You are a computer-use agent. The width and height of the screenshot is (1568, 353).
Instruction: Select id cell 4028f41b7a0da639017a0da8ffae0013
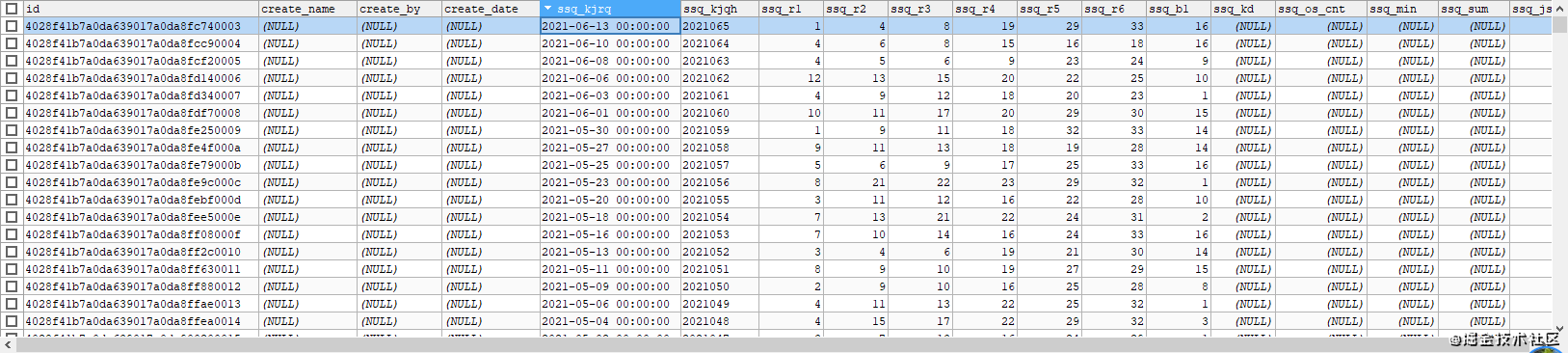tap(141, 304)
